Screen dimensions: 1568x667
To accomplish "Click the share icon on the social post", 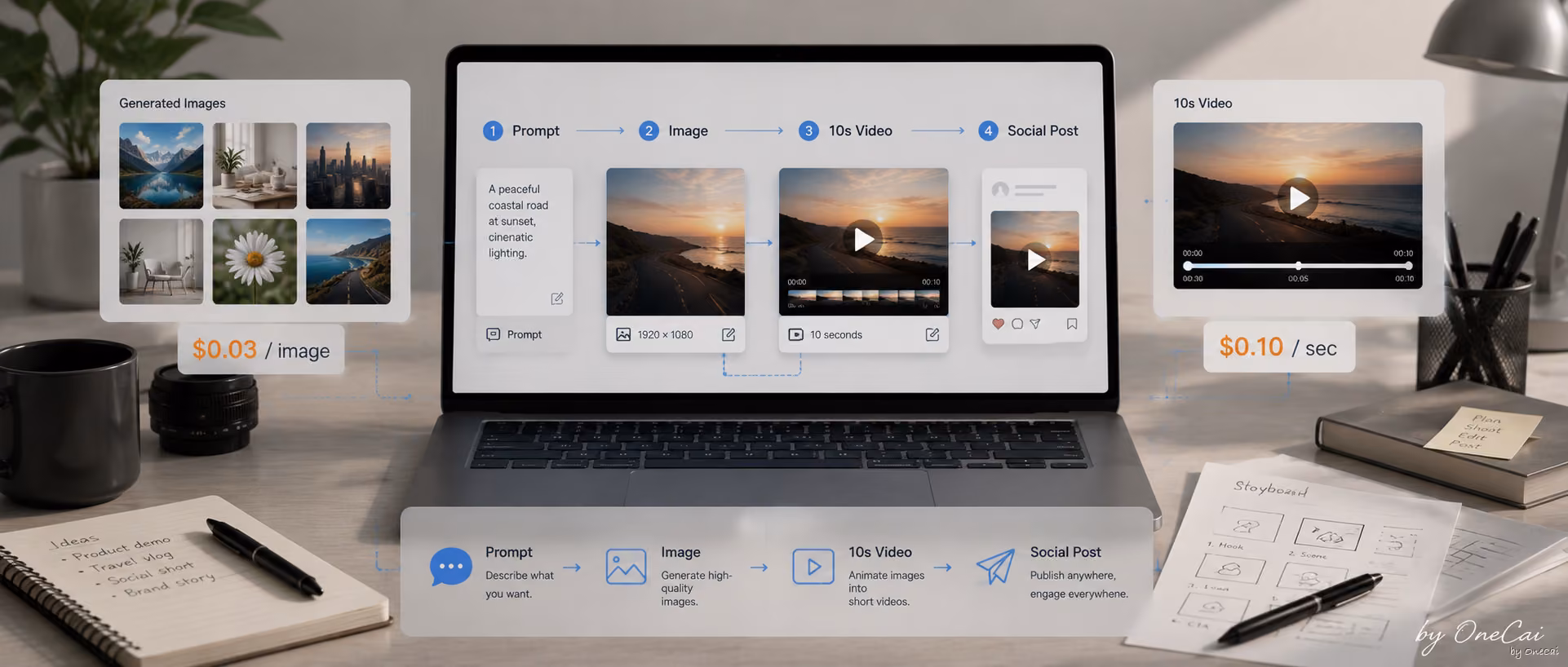I will 1035,324.
